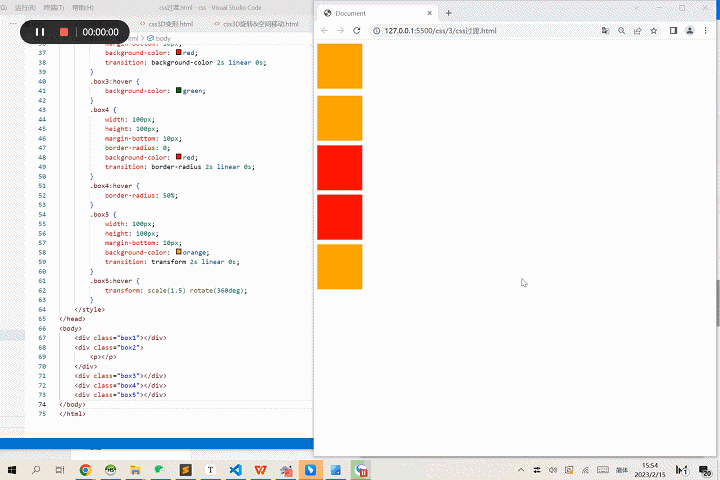Show hidden system tray icons
Screen dimensions: 720x480
(521, 470)
